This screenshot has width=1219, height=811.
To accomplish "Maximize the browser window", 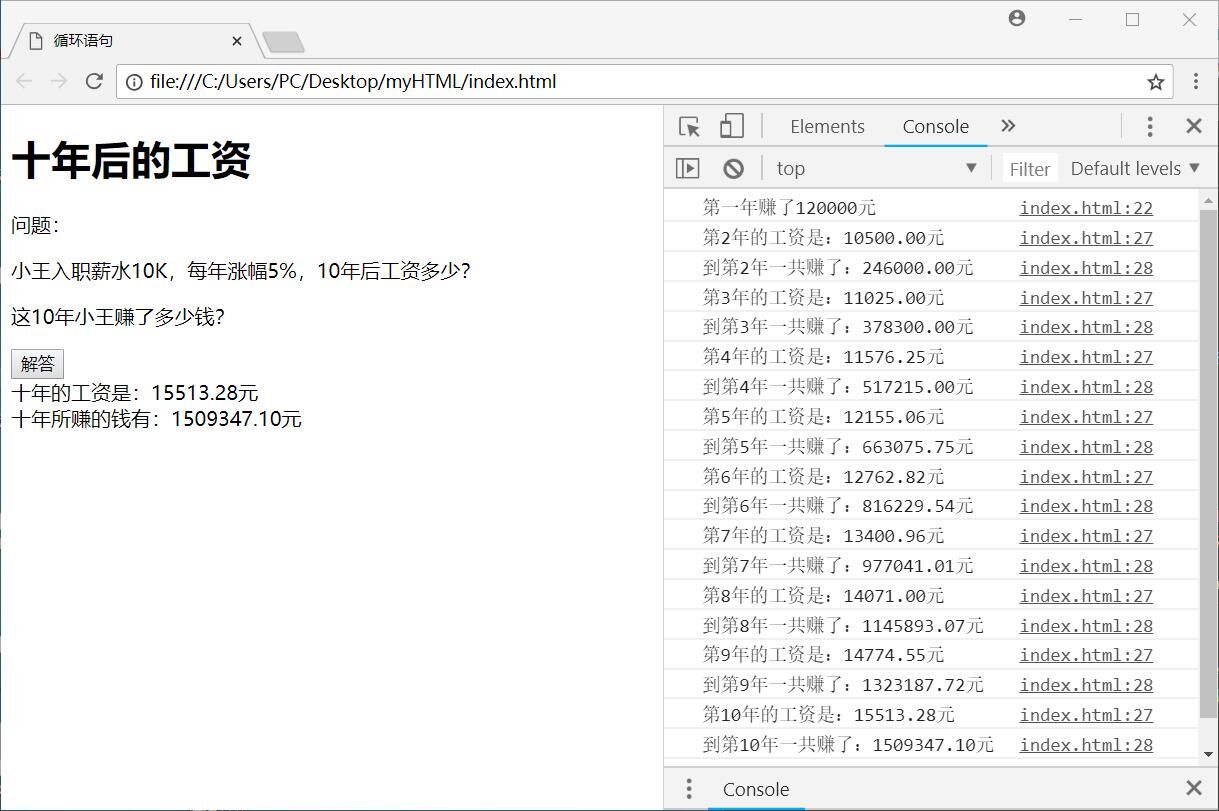I will point(1132,19).
